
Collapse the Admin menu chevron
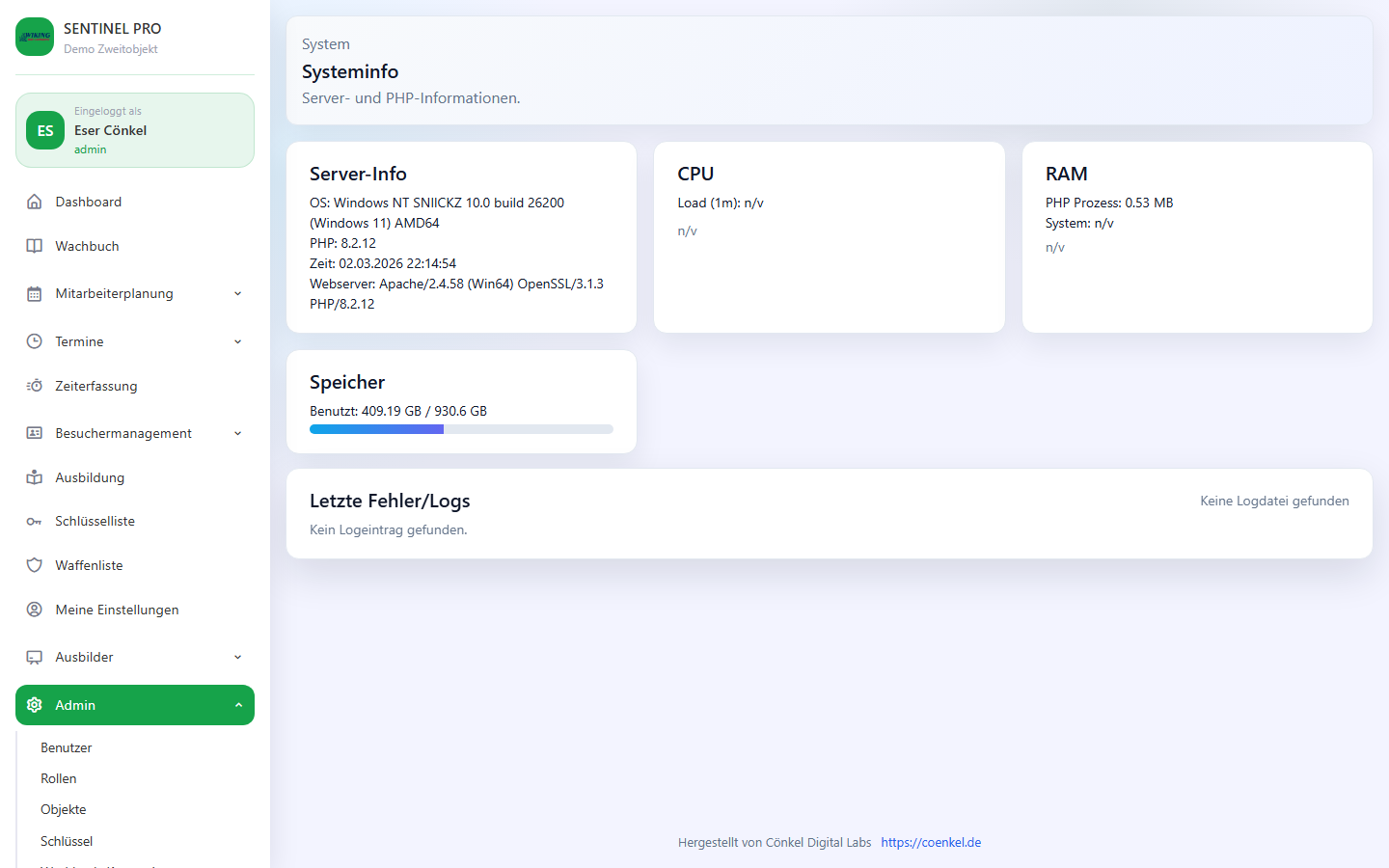pos(237,705)
